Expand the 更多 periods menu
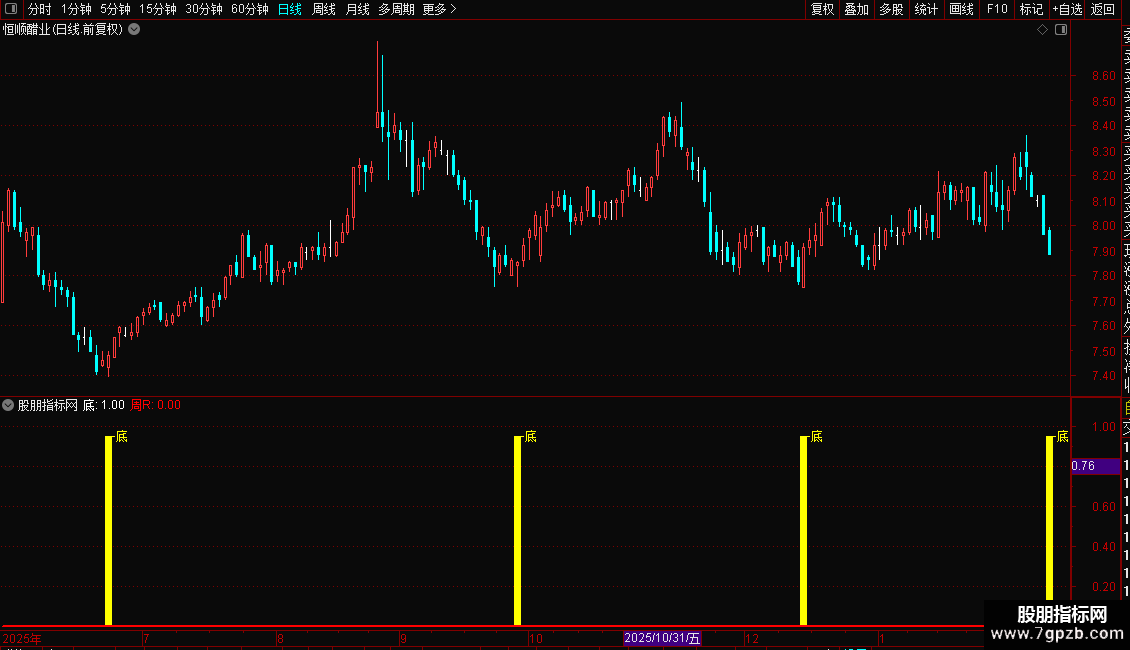The width and height of the screenshot is (1130, 650). 440,9
